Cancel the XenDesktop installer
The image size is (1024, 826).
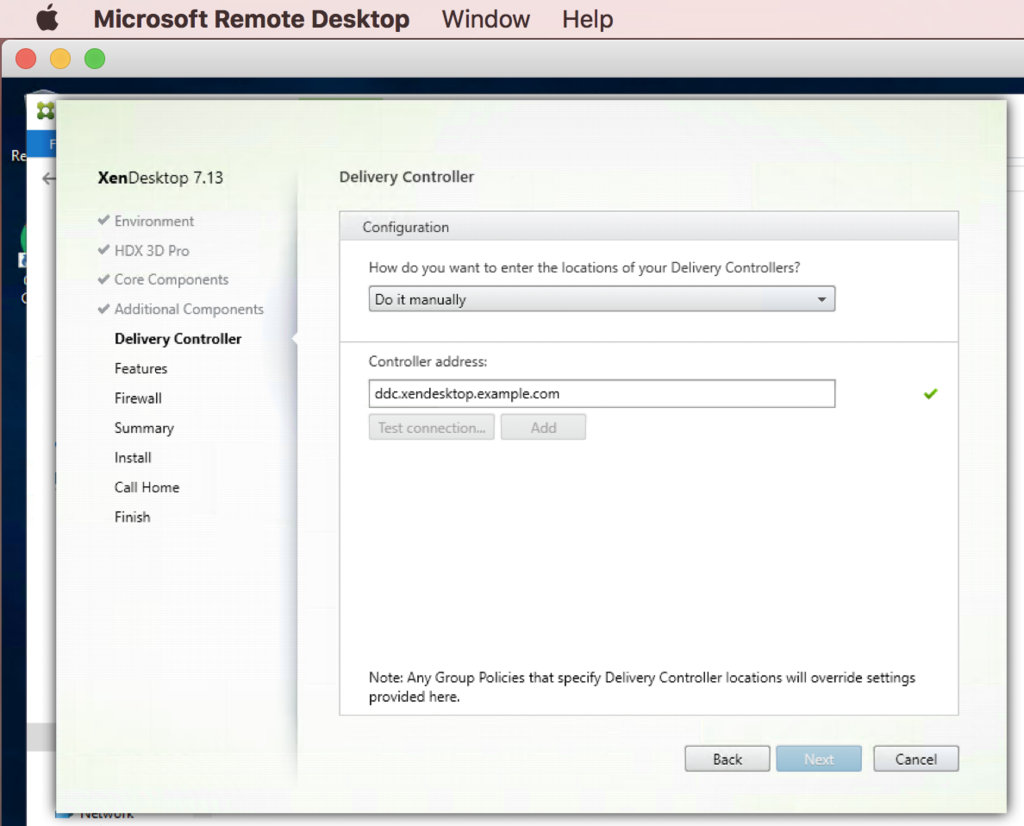(x=916, y=759)
